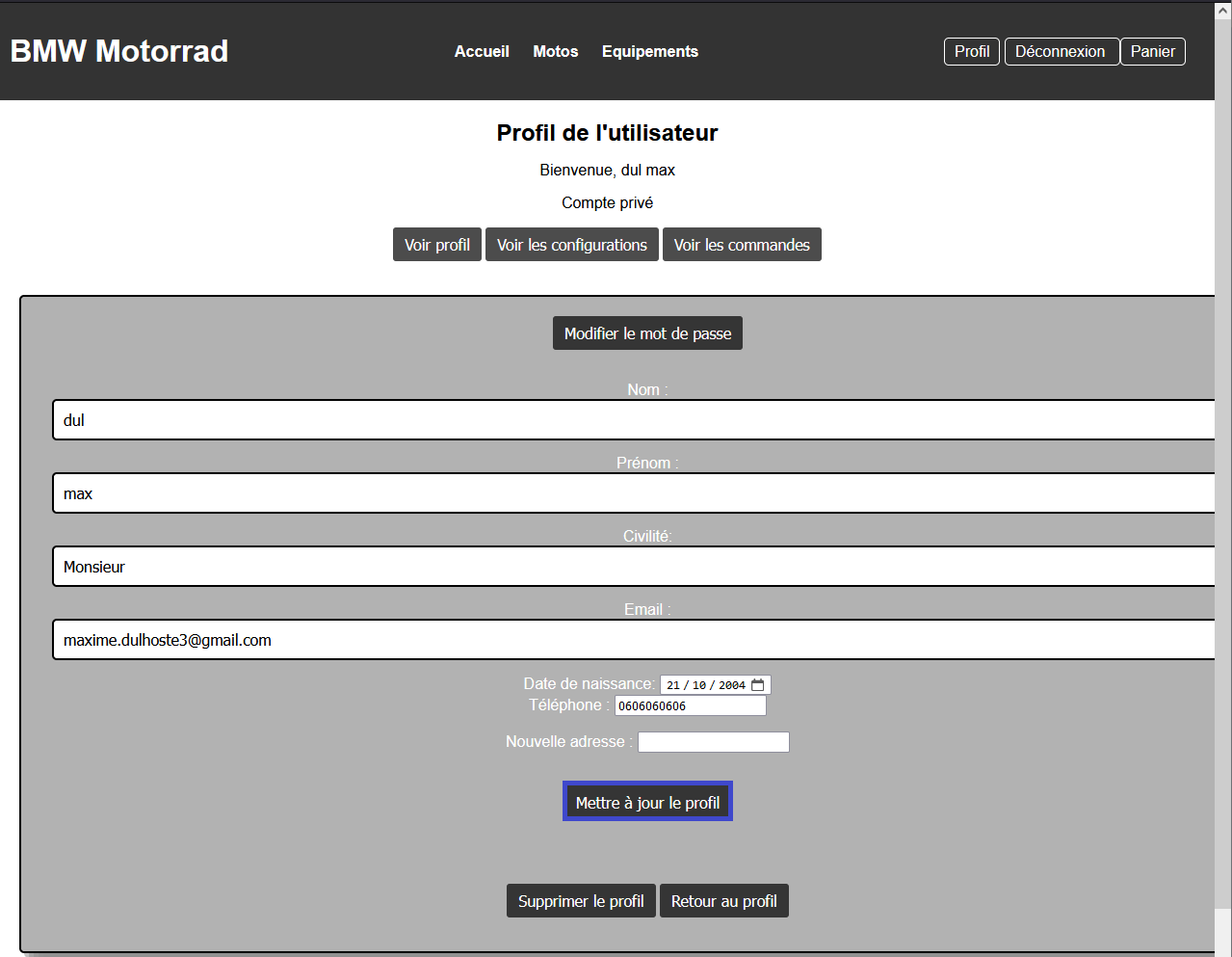The width and height of the screenshot is (1232, 957).
Task: Click the Supprimer le profil button
Action: [581, 901]
